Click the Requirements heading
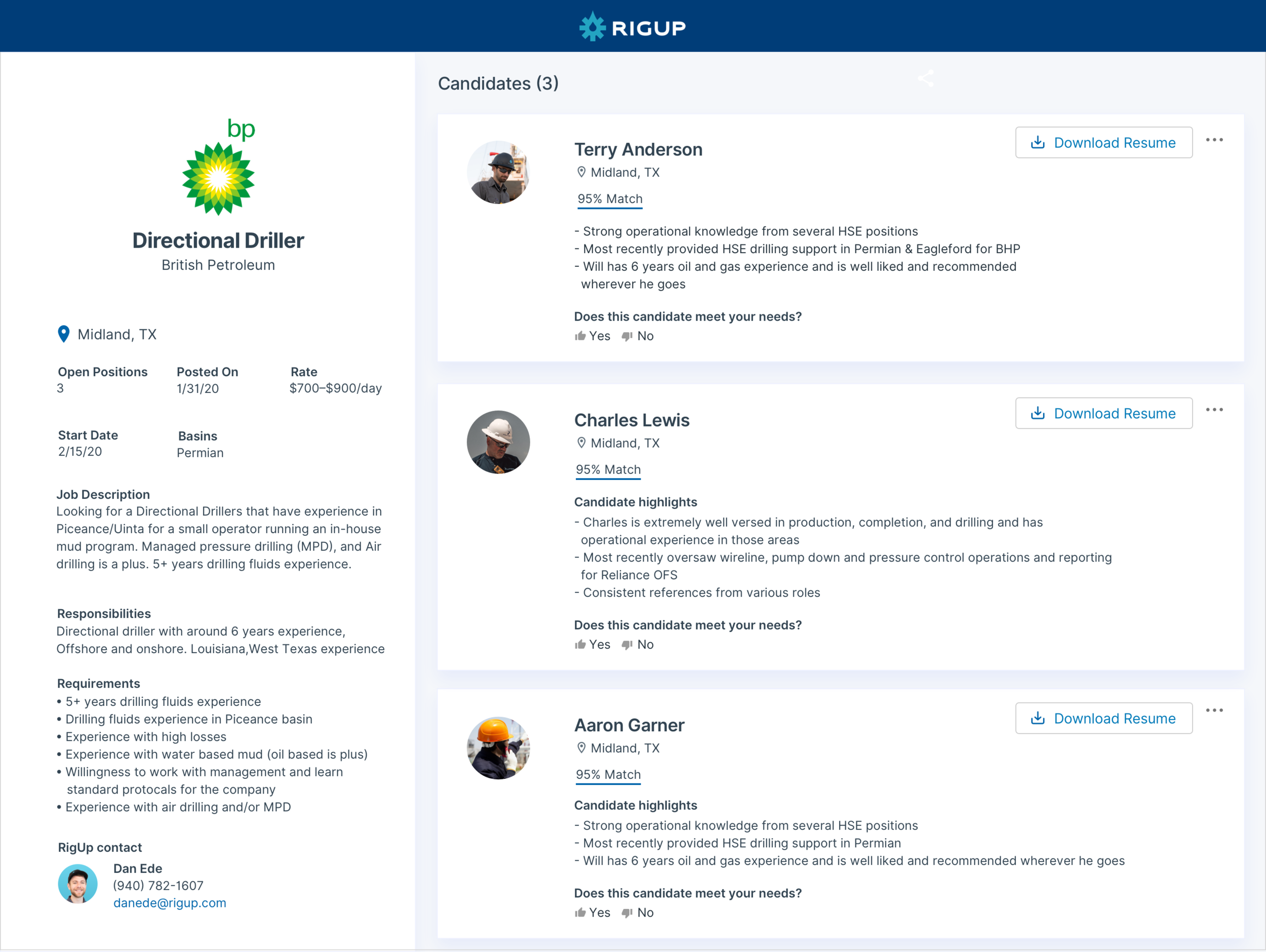Viewport: 1266px width, 952px height. pos(98,684)
